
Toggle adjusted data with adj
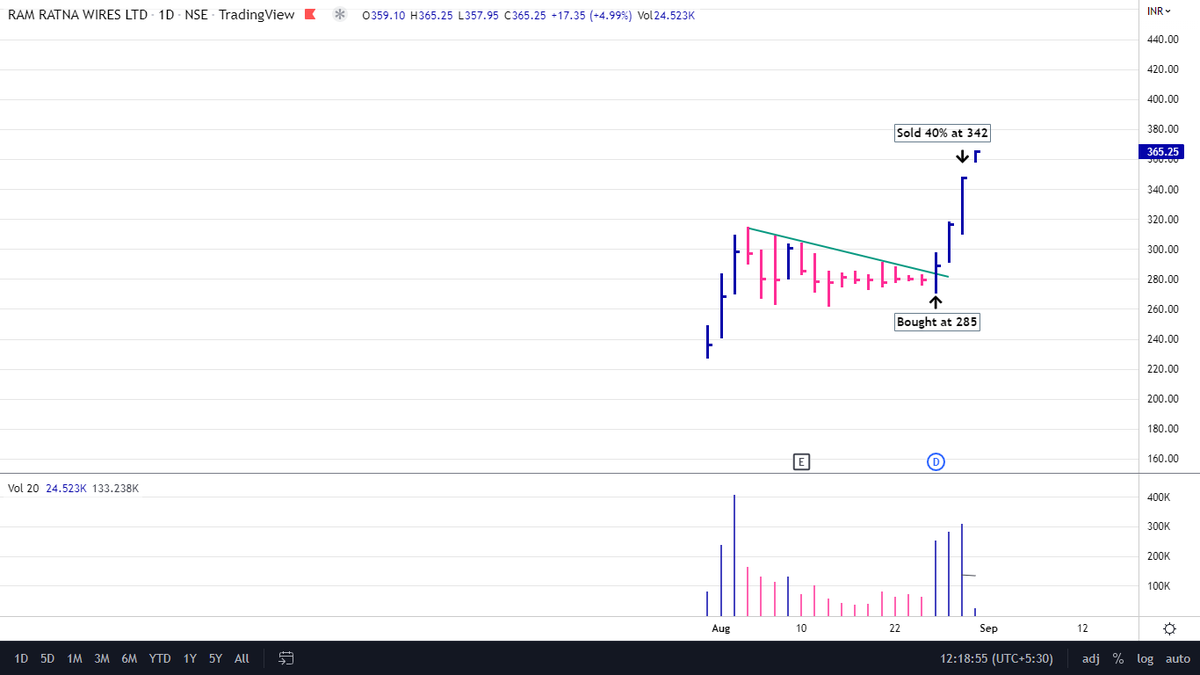pos(1091,659)
